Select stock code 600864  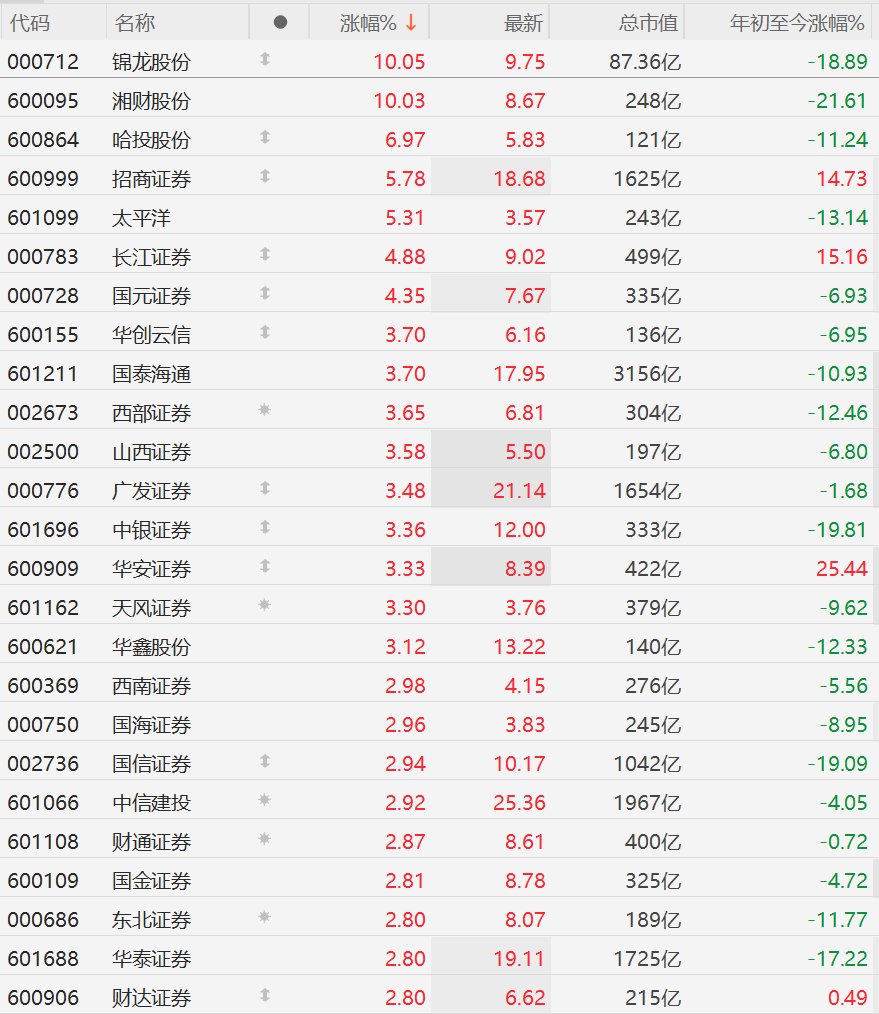tap(43, 140)
